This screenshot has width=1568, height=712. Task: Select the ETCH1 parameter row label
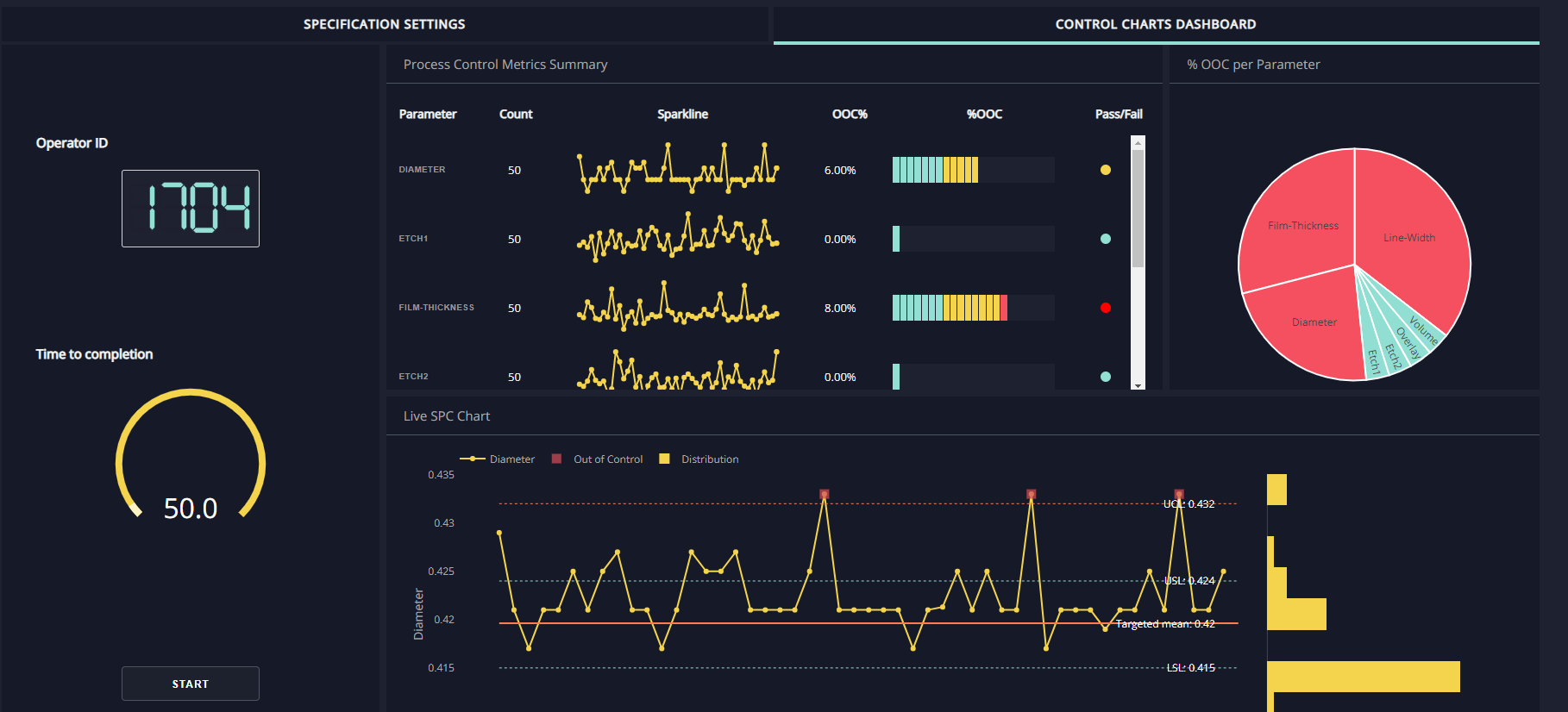413,239
